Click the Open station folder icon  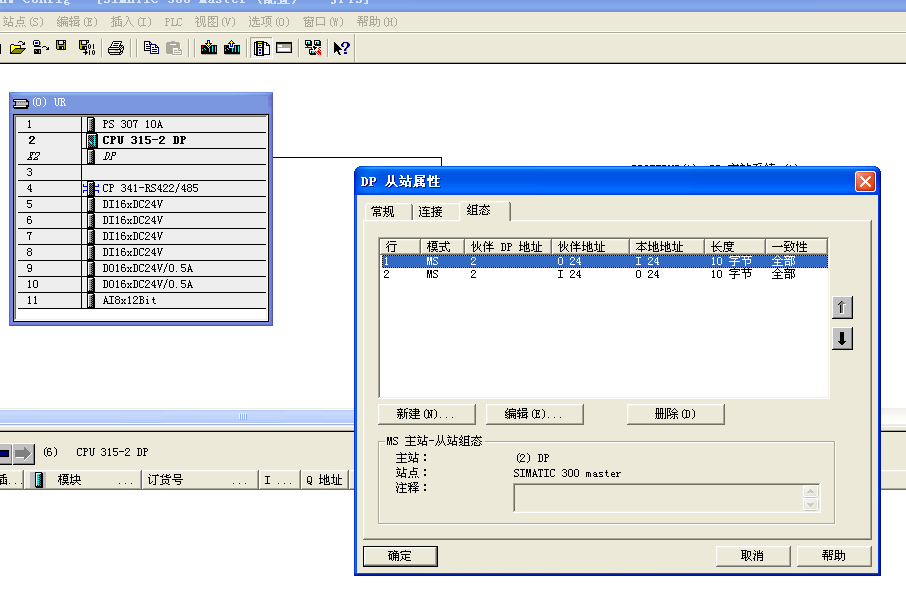click(18, 48)
